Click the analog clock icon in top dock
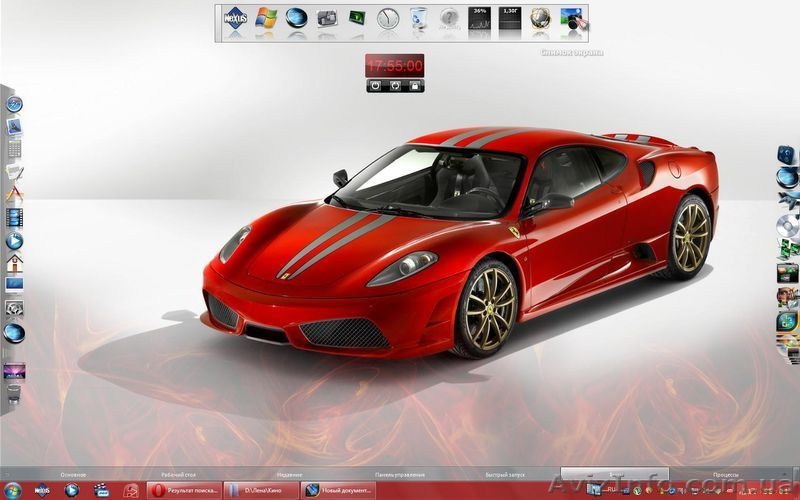Image resolution: width=800 pixels, height=500 pixels. [388, 18]
